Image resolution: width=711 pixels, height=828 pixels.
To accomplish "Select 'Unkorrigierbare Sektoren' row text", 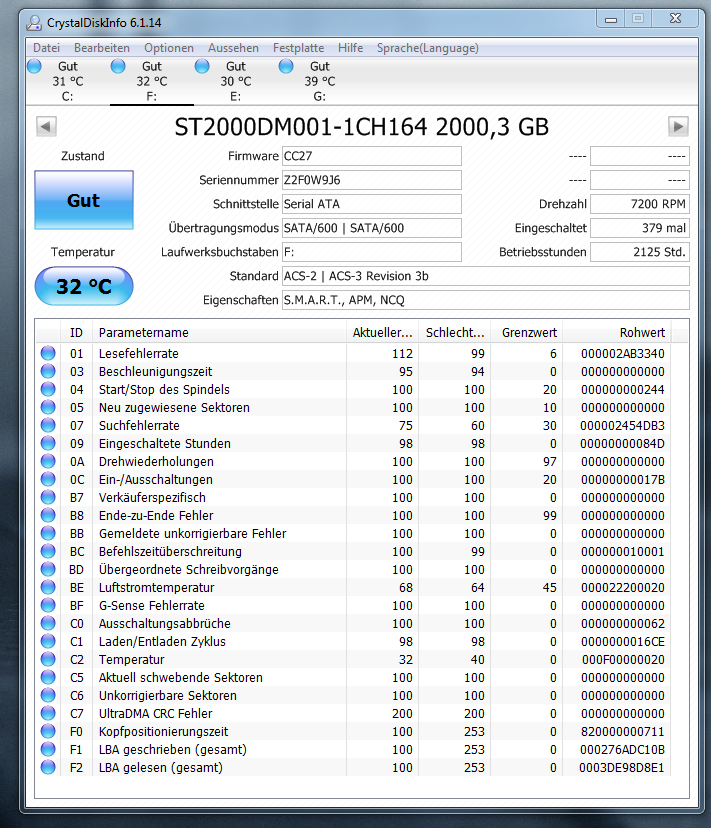I will coord(167,695).
